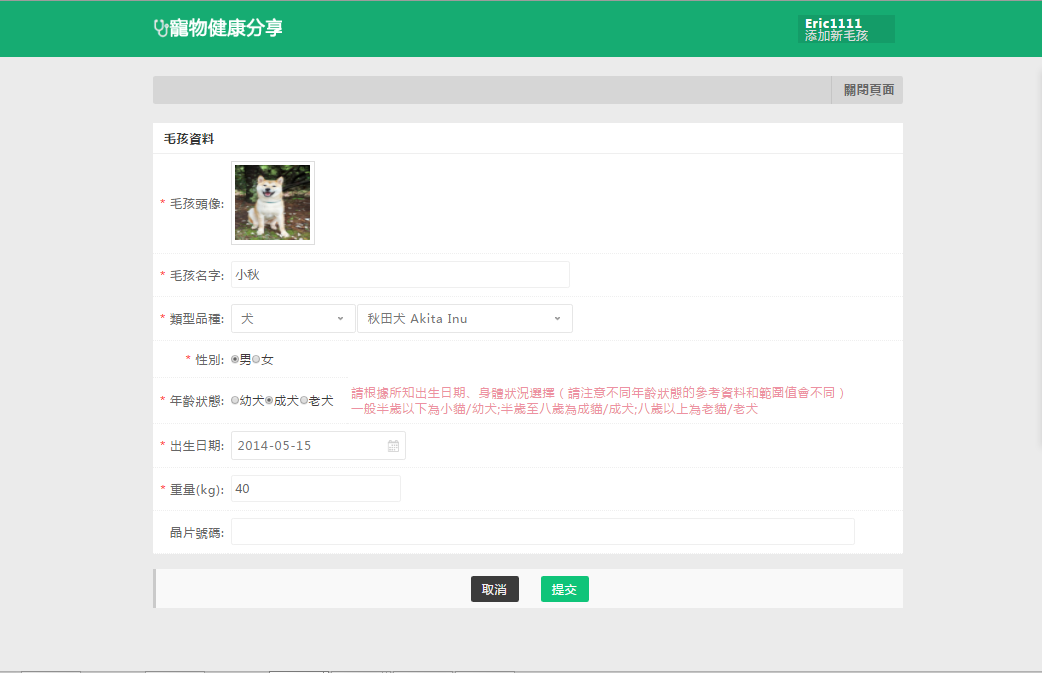Choose the 老犬 age status option
Viewport: 1042px width, 673px height.
[x=304, y=401]
